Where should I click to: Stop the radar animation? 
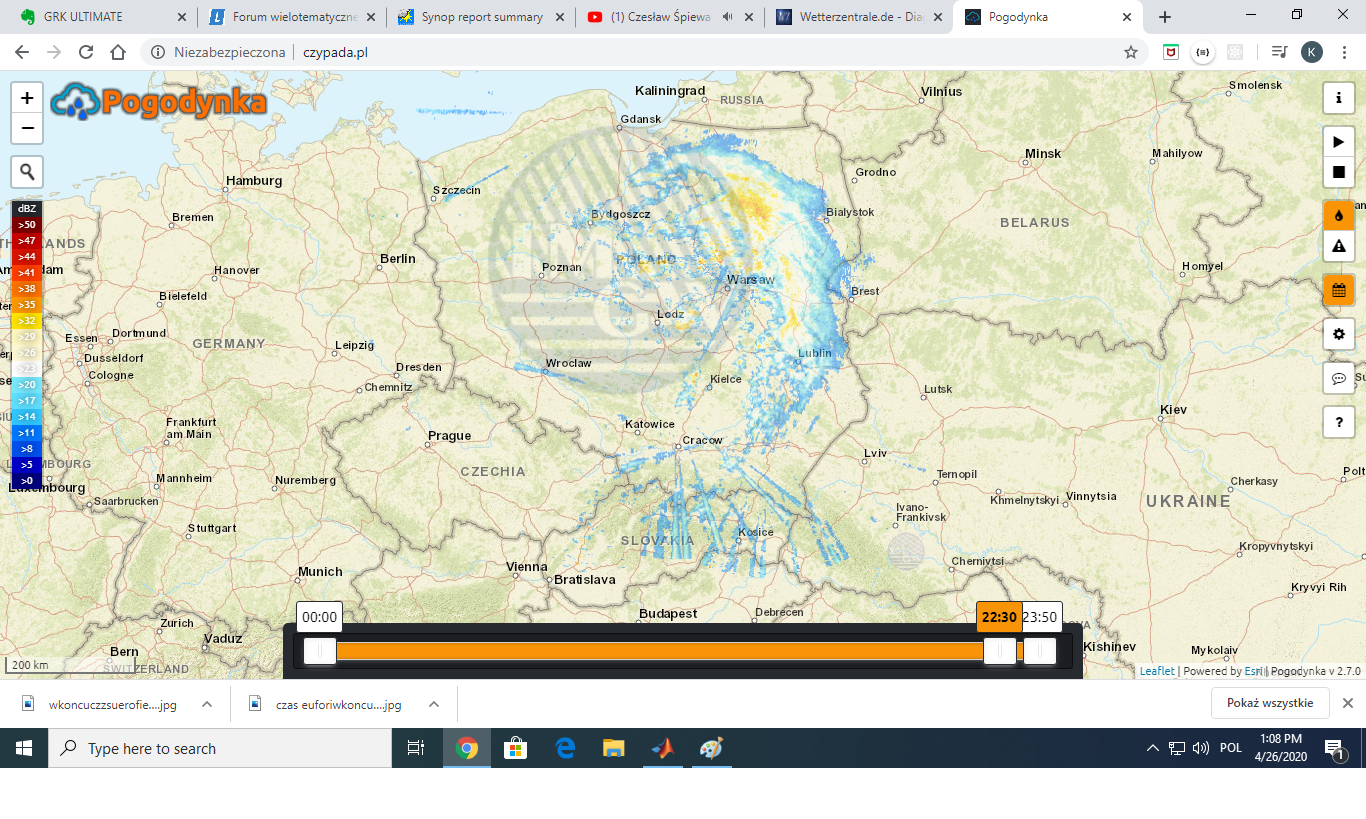pos(1339,172)
